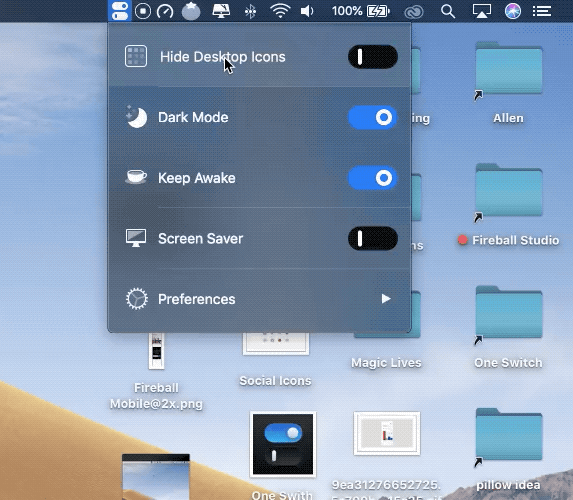Screen dimensions: 573x500
Task: Open the Wi-Fi menu
Action: [x=280, y=11]
